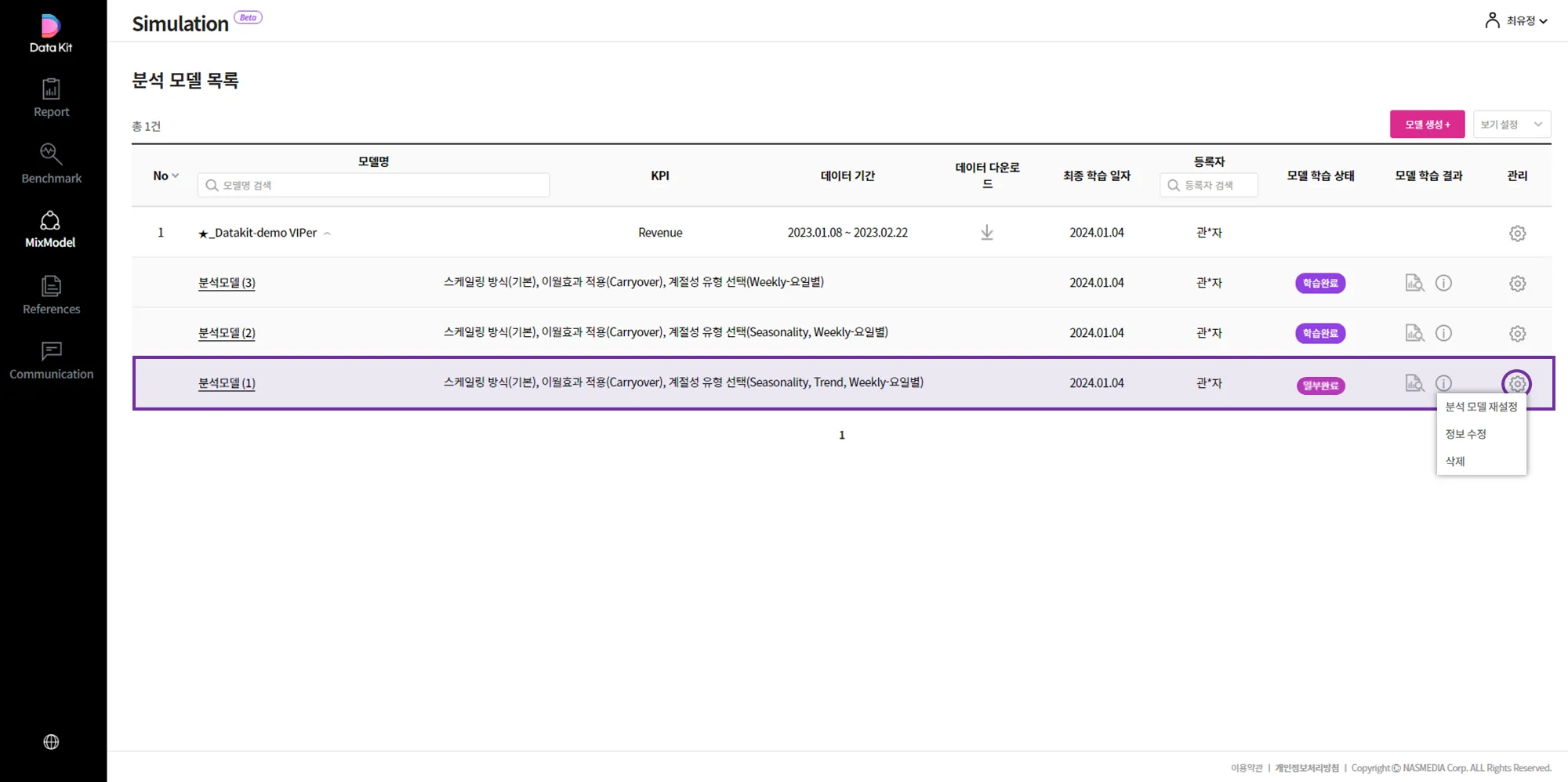This screenshot has height=782, width=1568.
Task: Sort by the No column chevron
Action: [175, 176]
